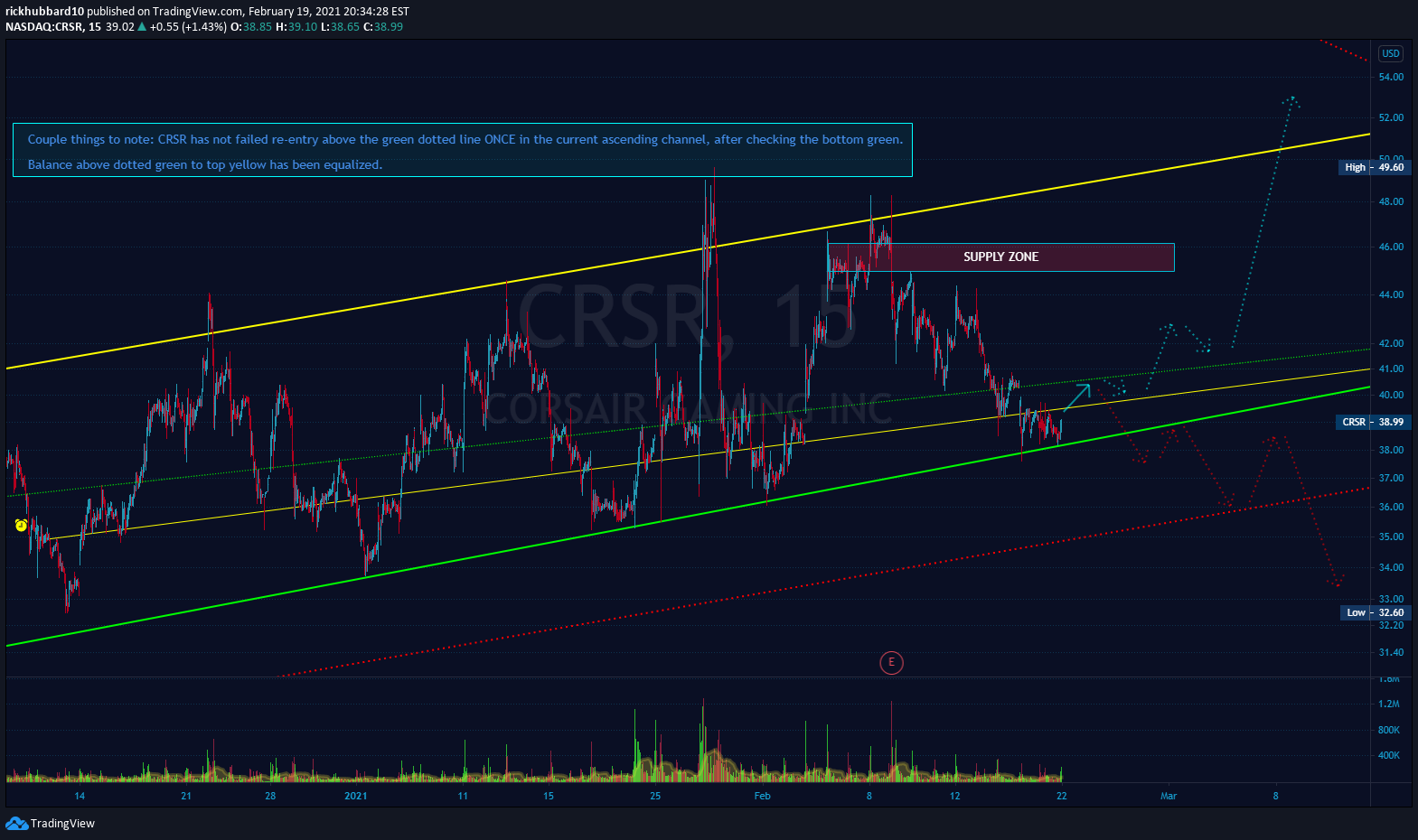Click the 52.00 price axis label
Image resolution: width=1418 pixels, height=840 pixels.
point(1391,117)
